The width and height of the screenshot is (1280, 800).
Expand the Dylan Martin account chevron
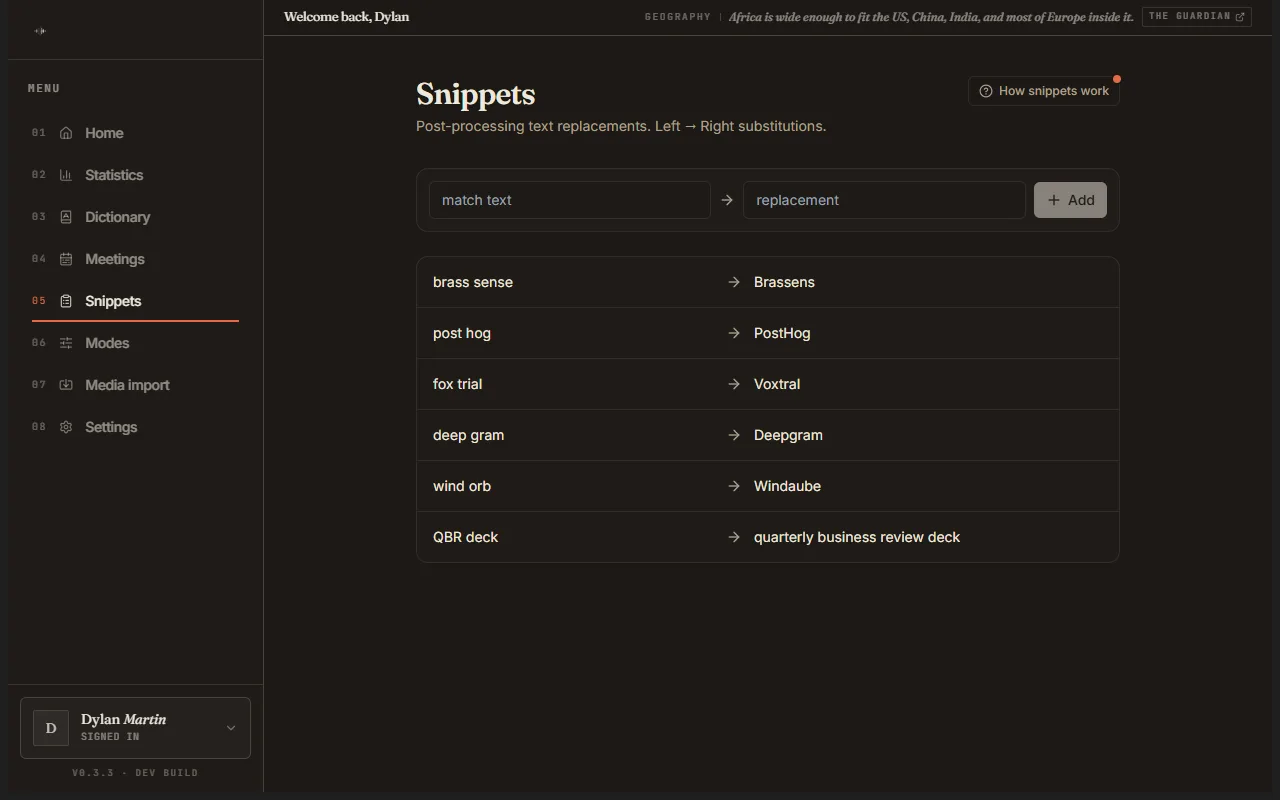click(231, 728)
